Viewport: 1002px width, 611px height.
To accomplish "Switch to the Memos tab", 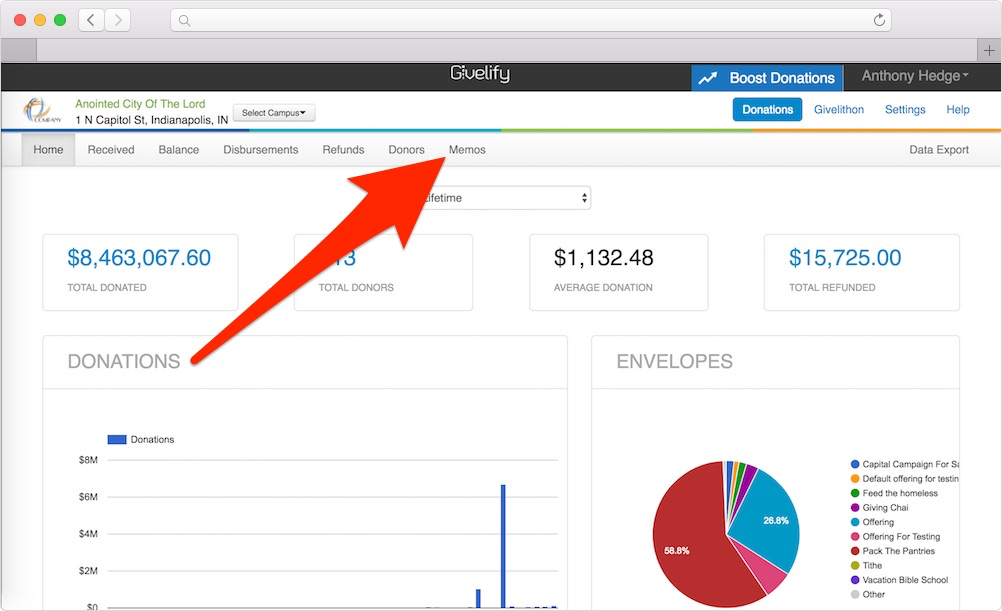I will pos(467,150).
